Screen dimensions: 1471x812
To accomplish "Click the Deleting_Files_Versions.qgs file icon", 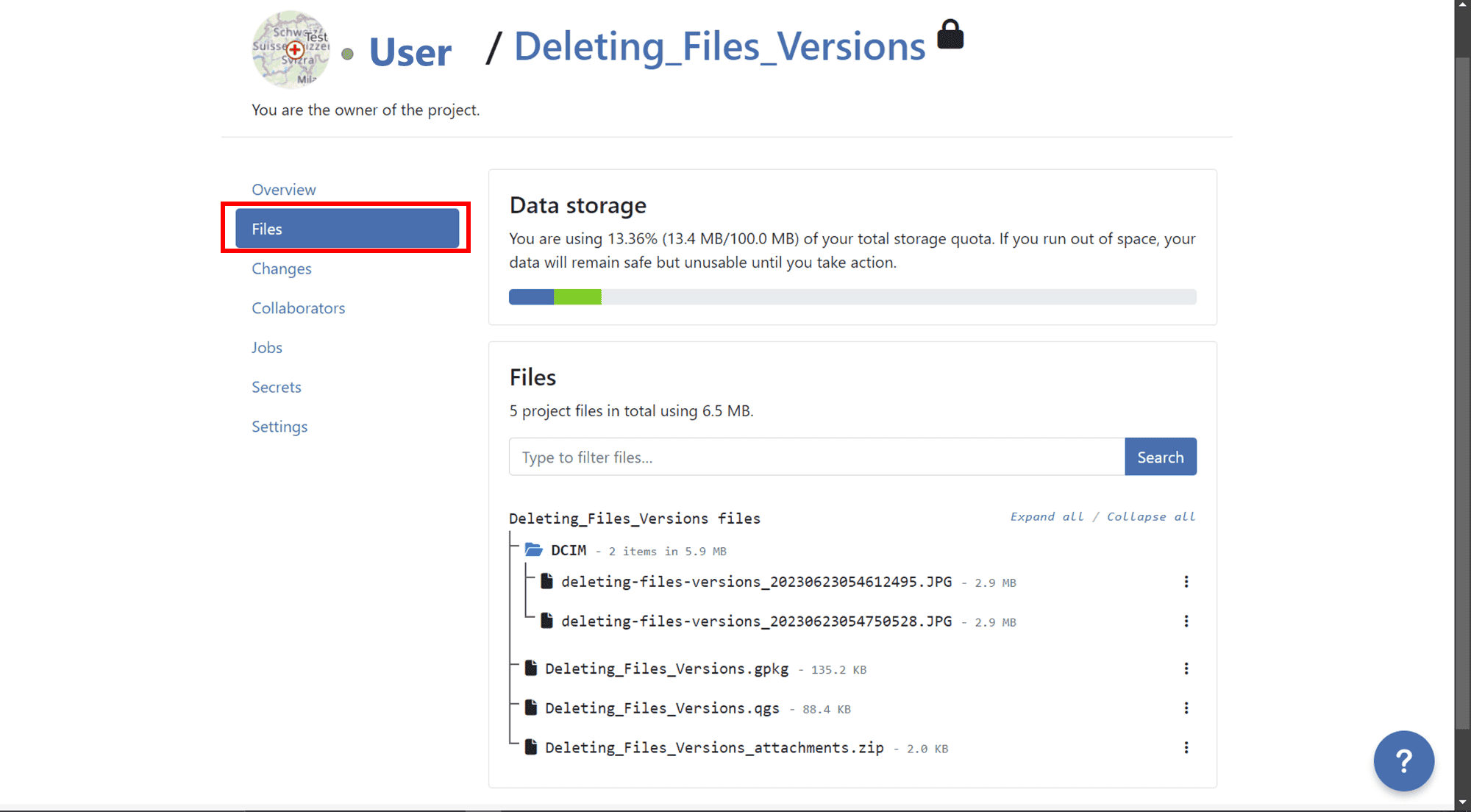I will click(x=531, y=708).
